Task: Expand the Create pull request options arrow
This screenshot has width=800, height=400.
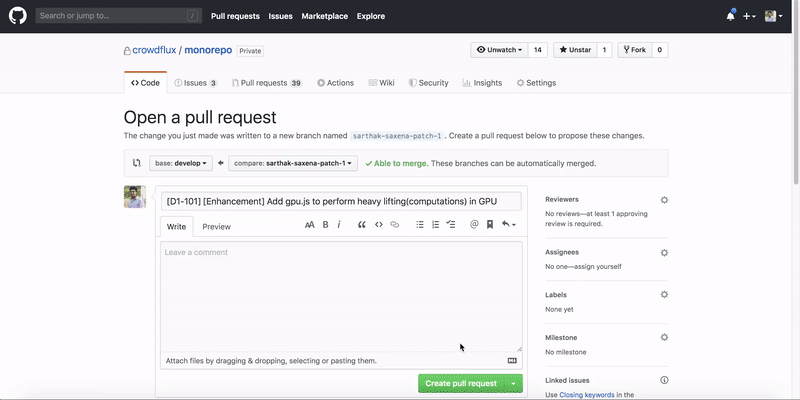Action: [513, 383]
